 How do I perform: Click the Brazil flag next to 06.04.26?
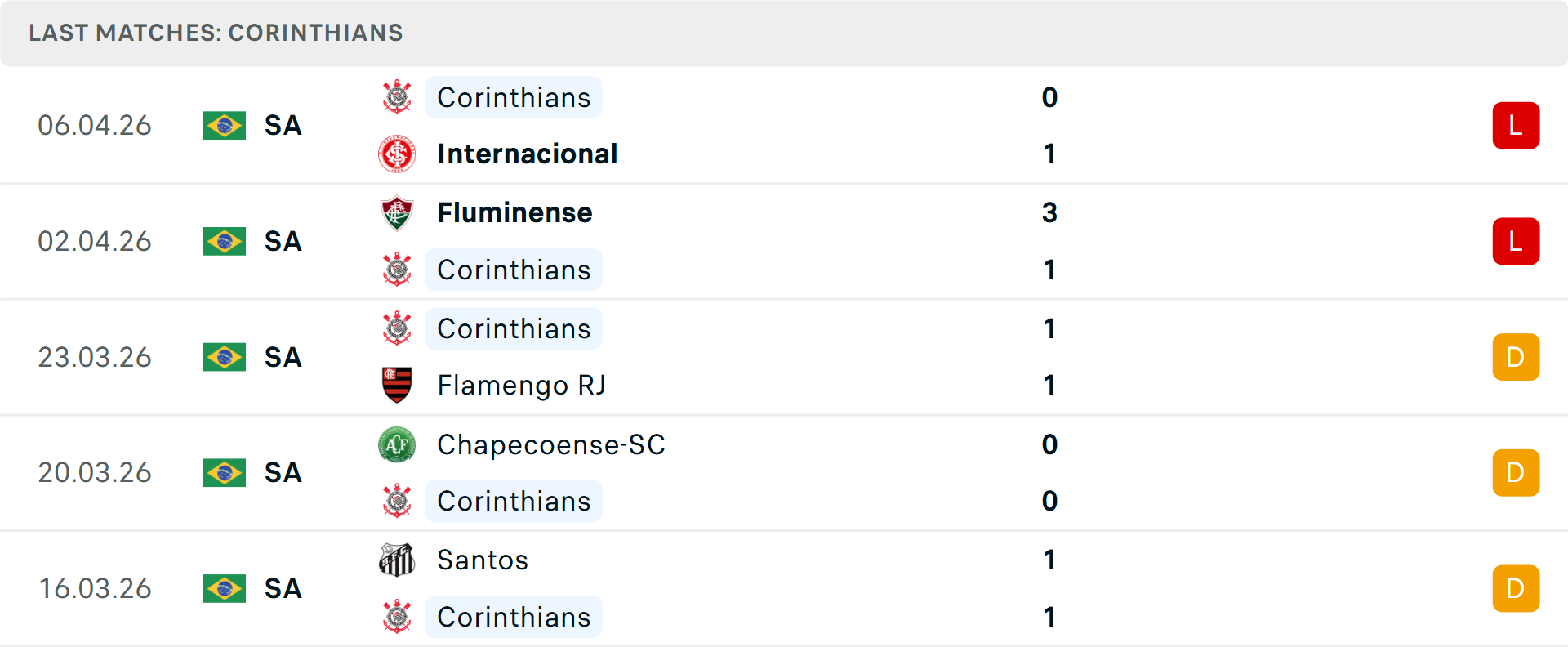pyautogui.click(x=224, y=126)
